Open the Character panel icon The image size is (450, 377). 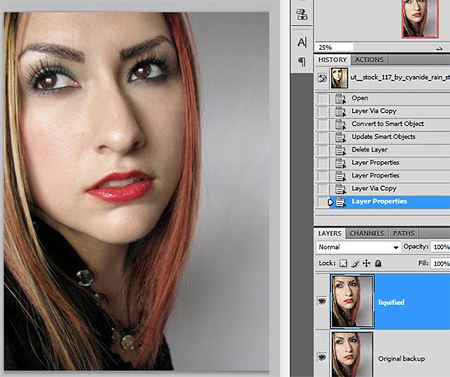tap(302, 42)
